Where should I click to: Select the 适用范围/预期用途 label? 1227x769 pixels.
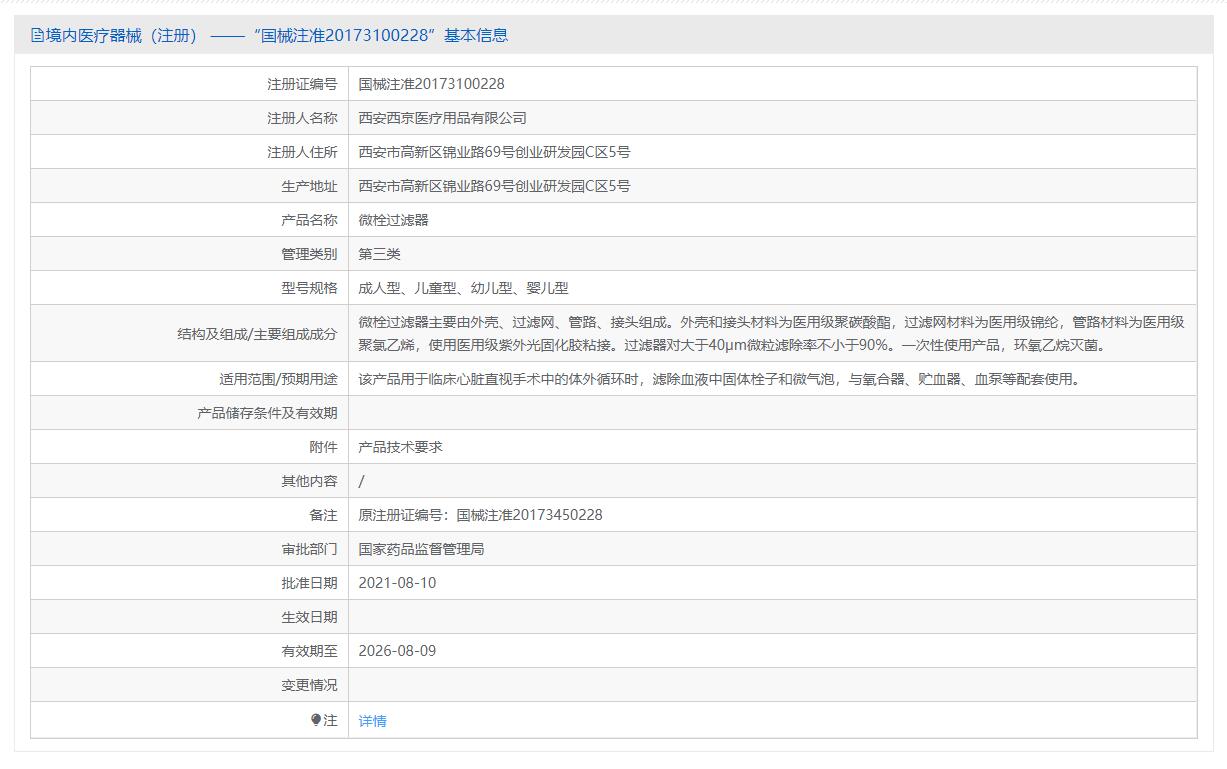278,380
